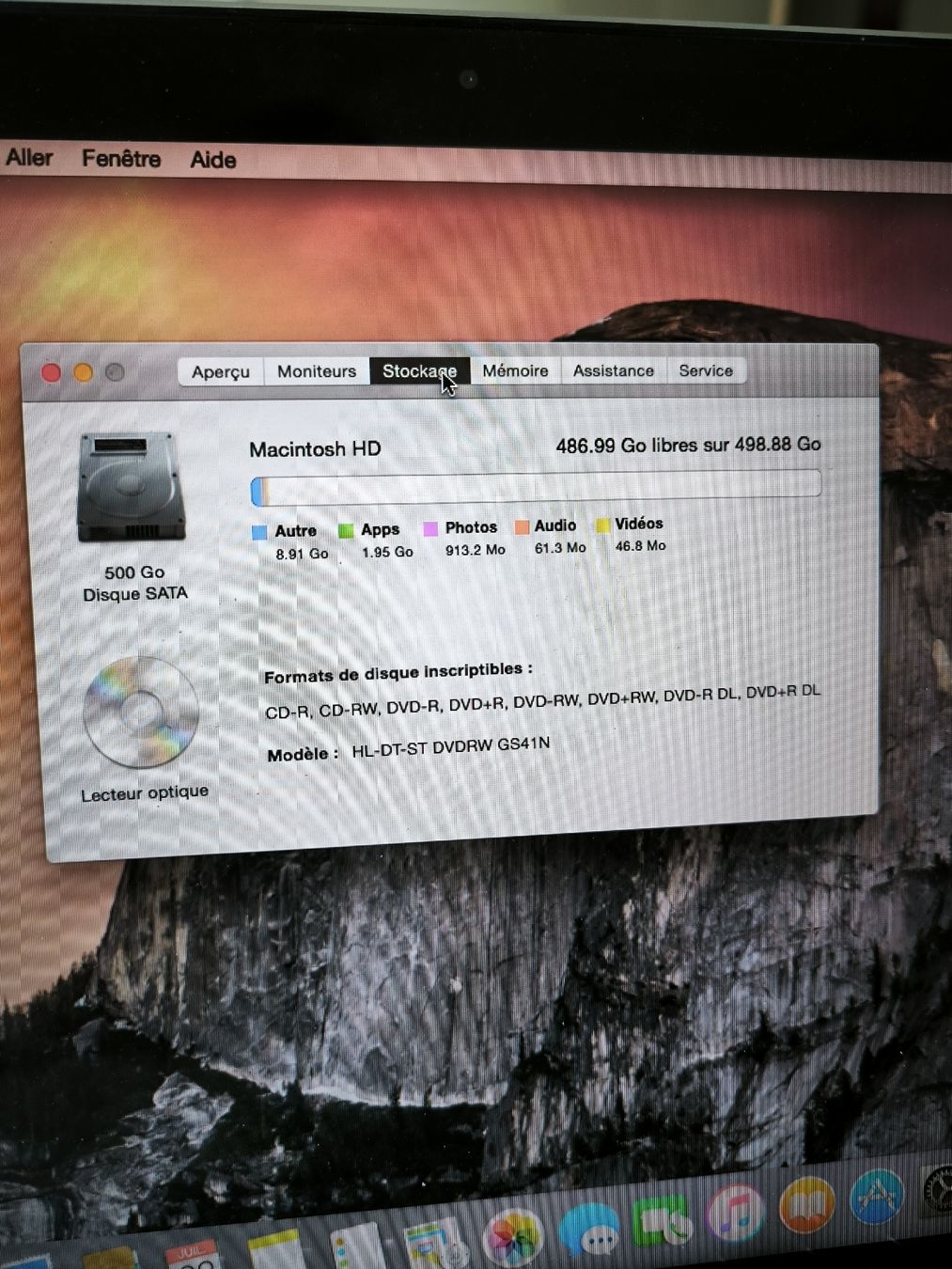Click the "1.95 Go" Apps value
The width and height of the screenshot is (952, 1269).
[x=387, y=552]
